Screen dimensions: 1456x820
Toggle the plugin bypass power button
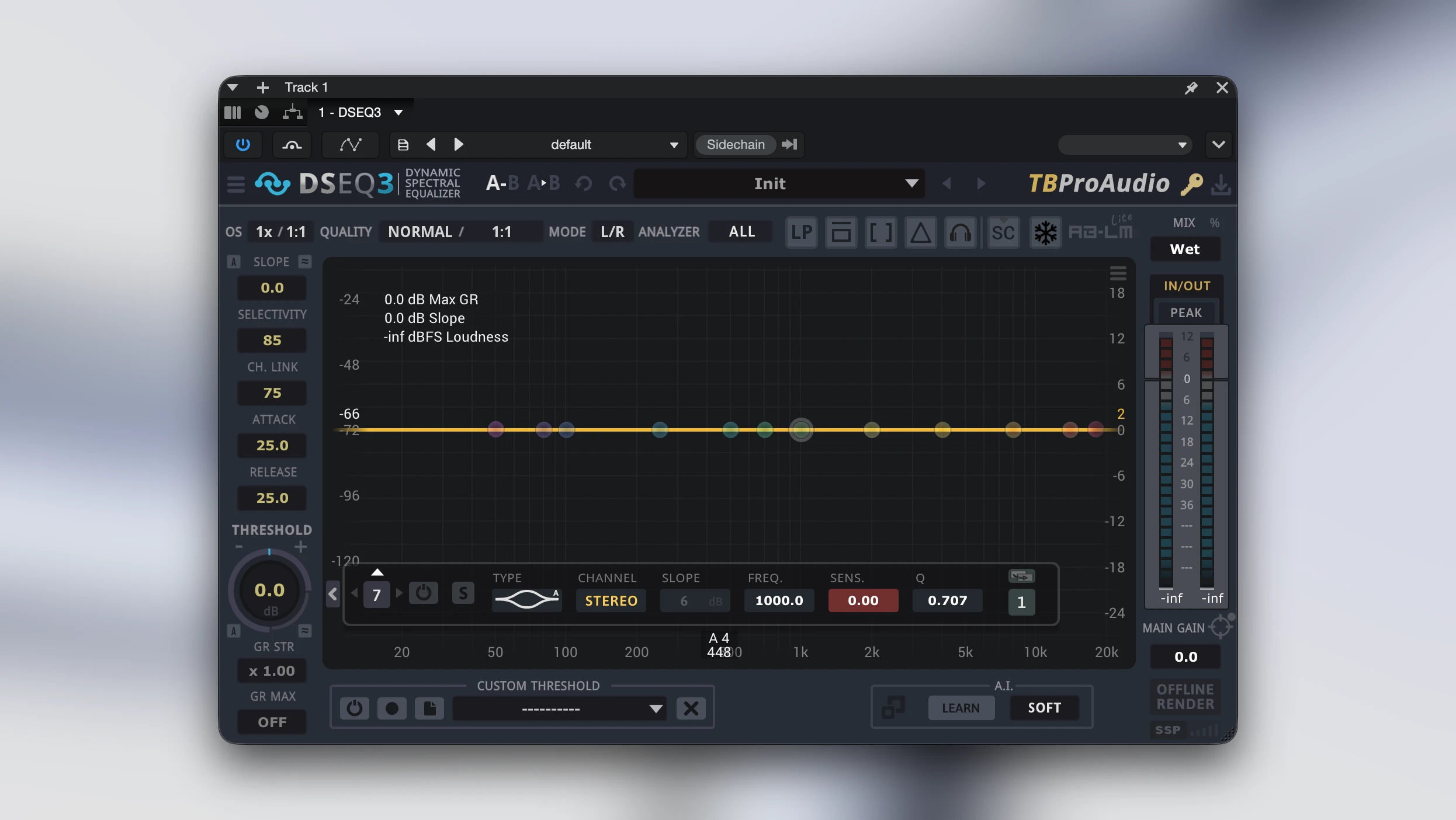[x=243, y=144]
